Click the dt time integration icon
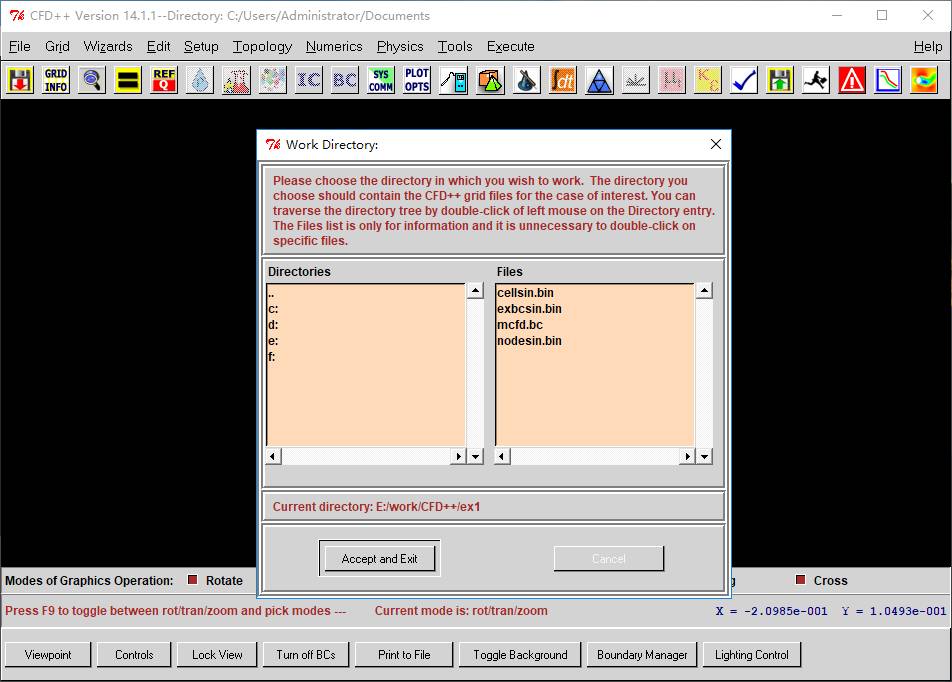The image size is (952, 682). click(562, 80)
